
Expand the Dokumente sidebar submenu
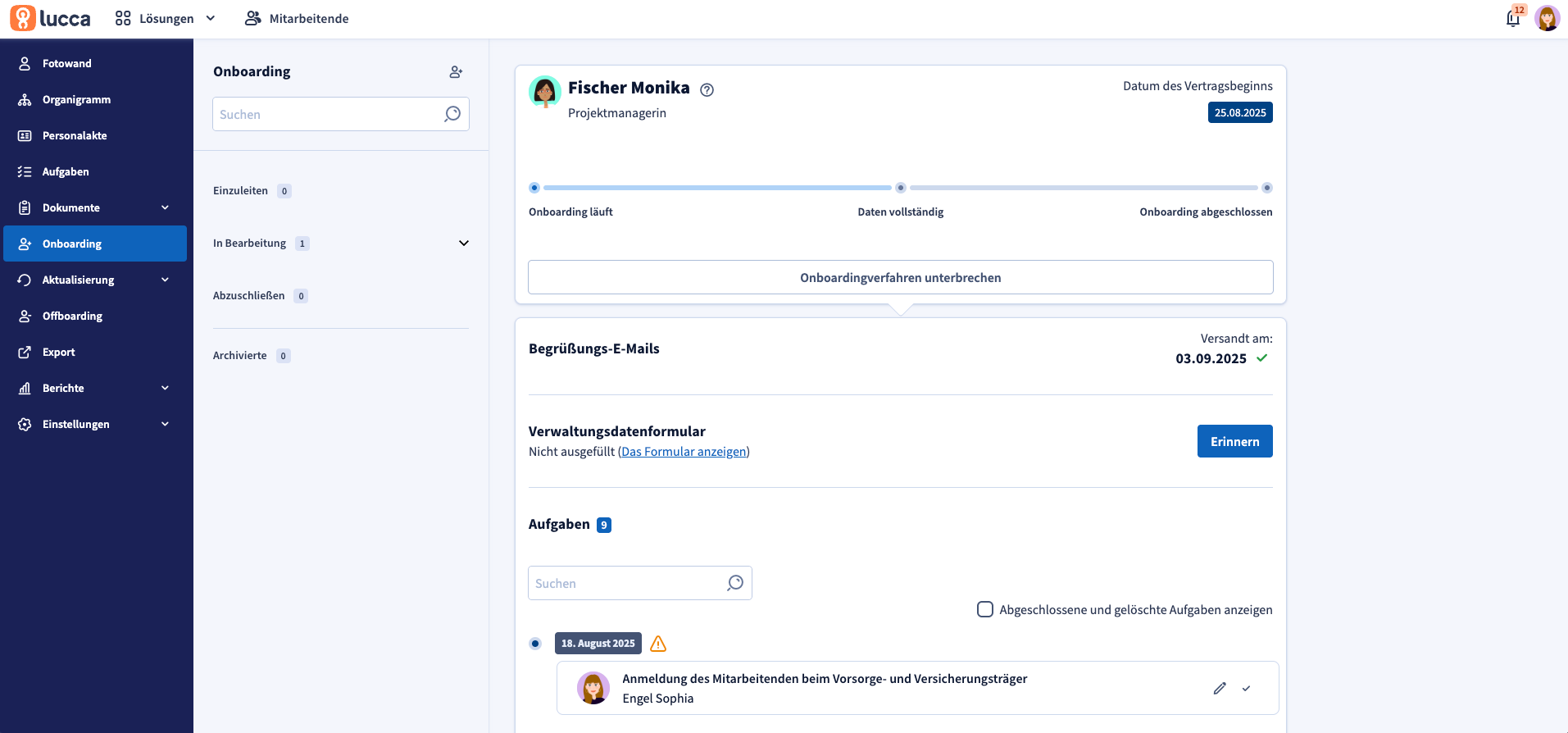click(x=165, y=207)
